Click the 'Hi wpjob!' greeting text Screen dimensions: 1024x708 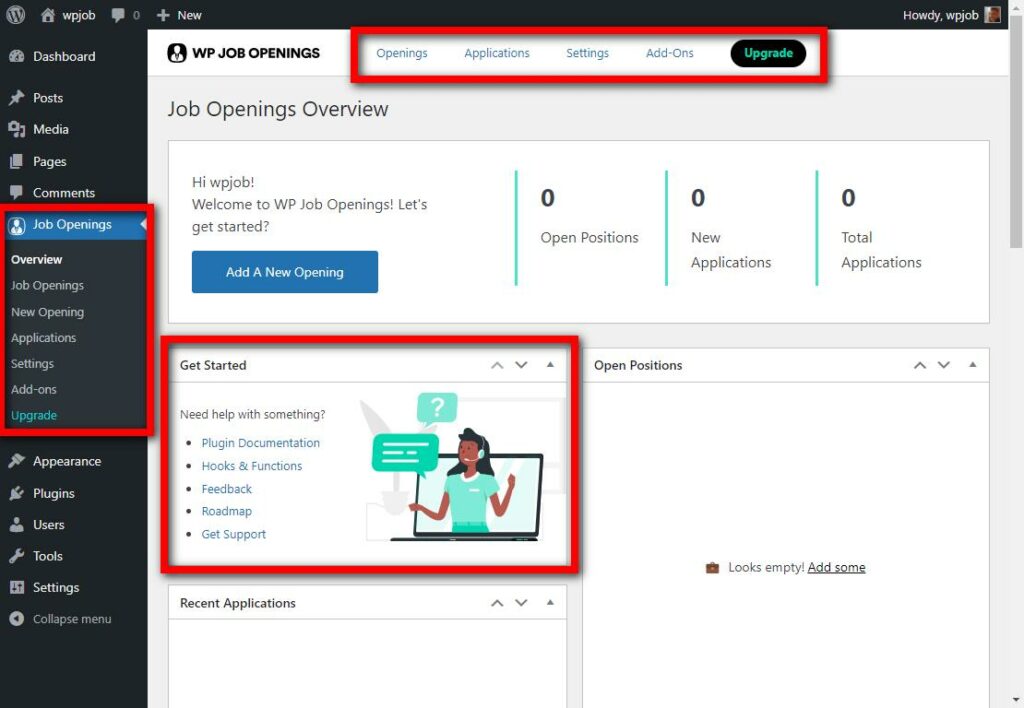pyautogui.click(x=223, y=182)
